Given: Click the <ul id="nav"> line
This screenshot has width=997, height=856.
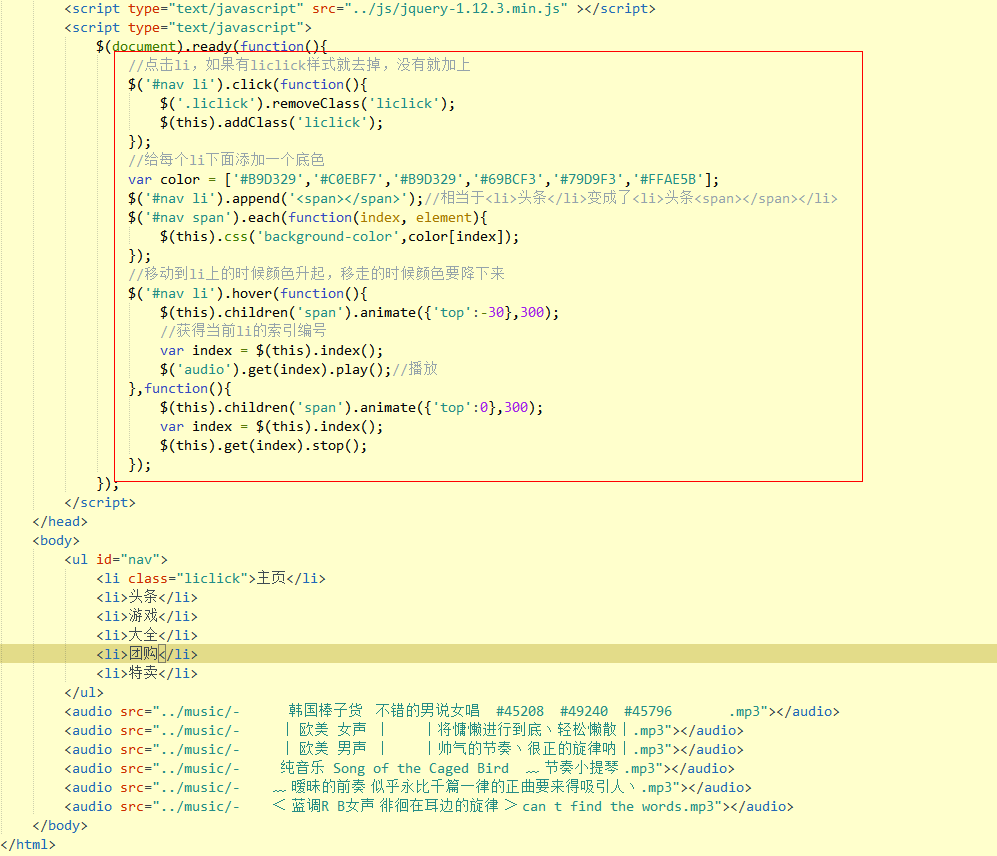Looking at the screenshot, I should 116,560.
